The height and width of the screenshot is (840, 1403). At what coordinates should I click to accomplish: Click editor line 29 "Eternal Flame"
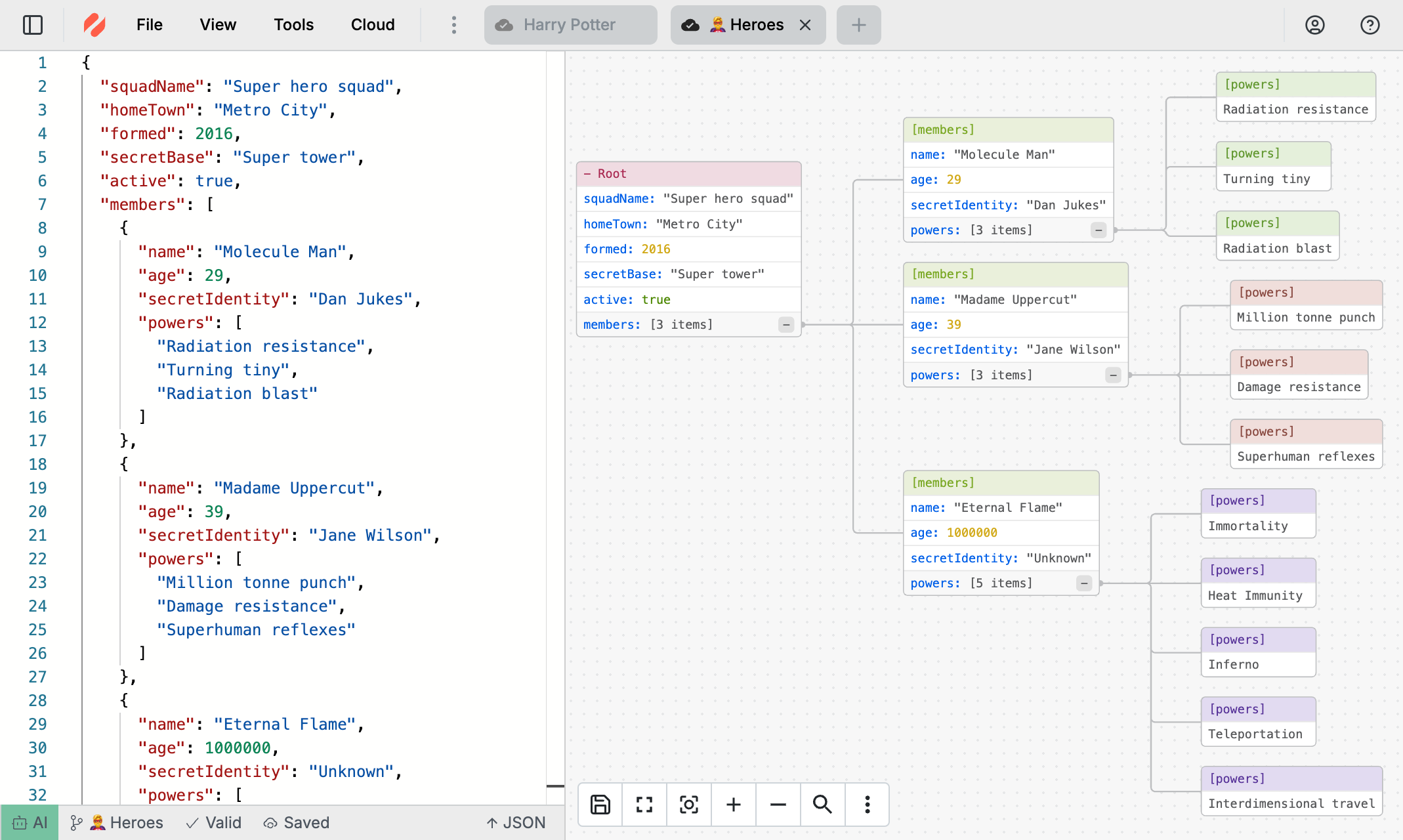(251, 724)
